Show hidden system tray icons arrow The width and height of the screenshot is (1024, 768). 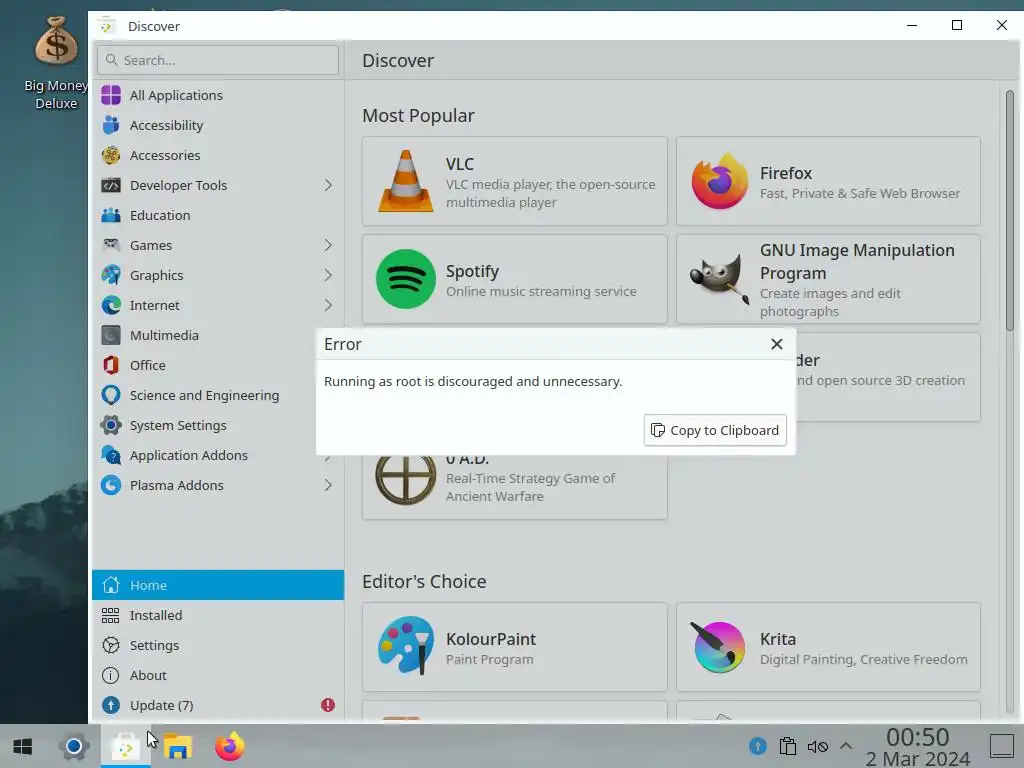point(846,746)
